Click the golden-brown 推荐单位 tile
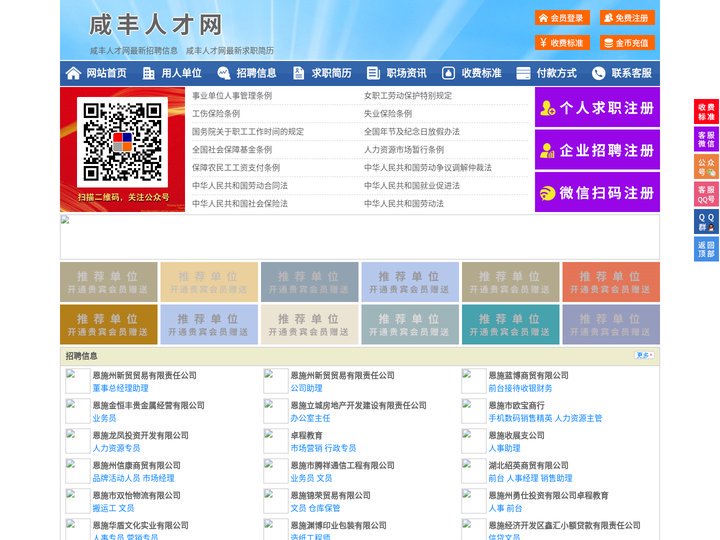Screen dimensions: 720x540 click(109, 324)
